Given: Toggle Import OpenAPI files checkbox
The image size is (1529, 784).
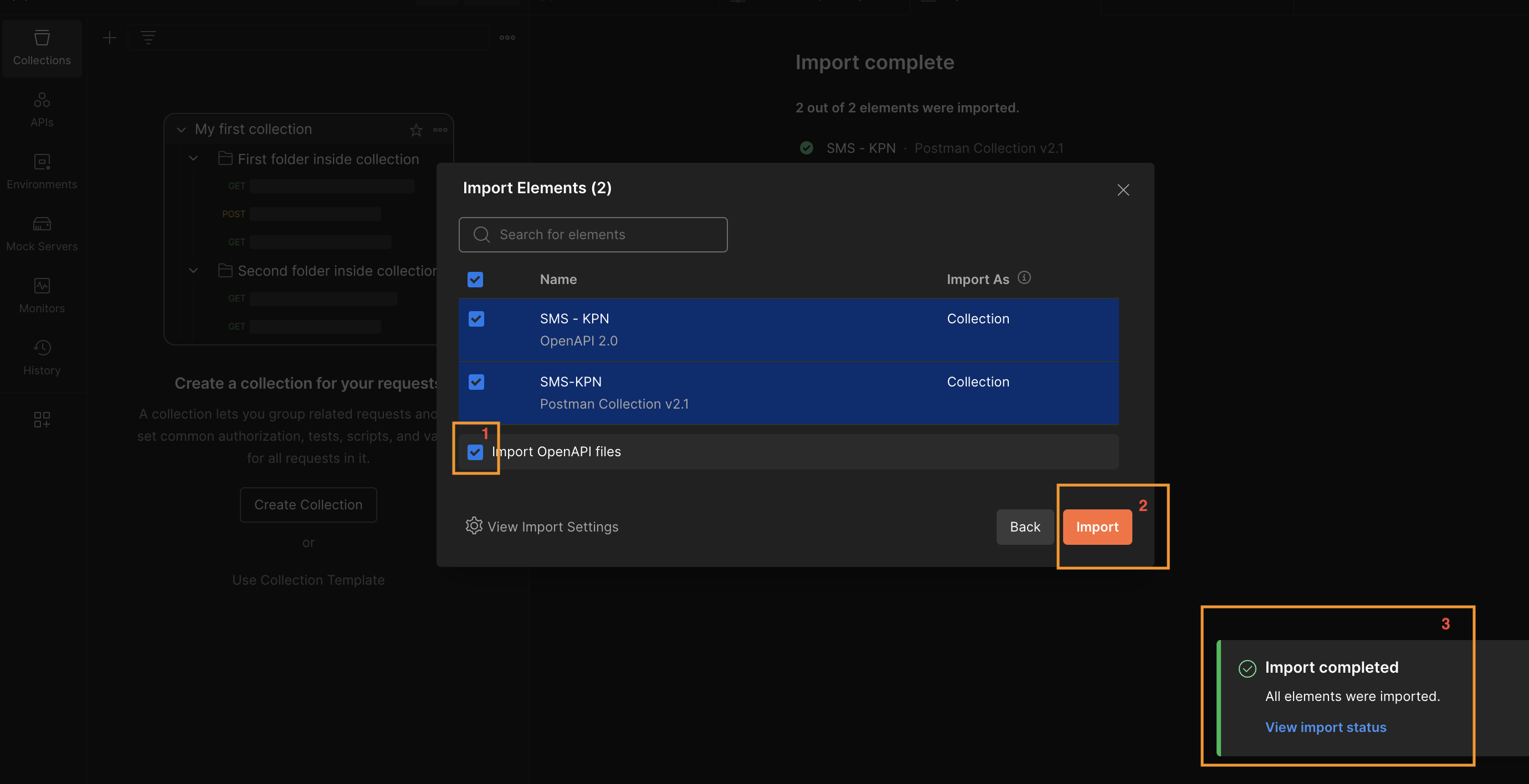Looking at the screenshot, I should point(475,452).
